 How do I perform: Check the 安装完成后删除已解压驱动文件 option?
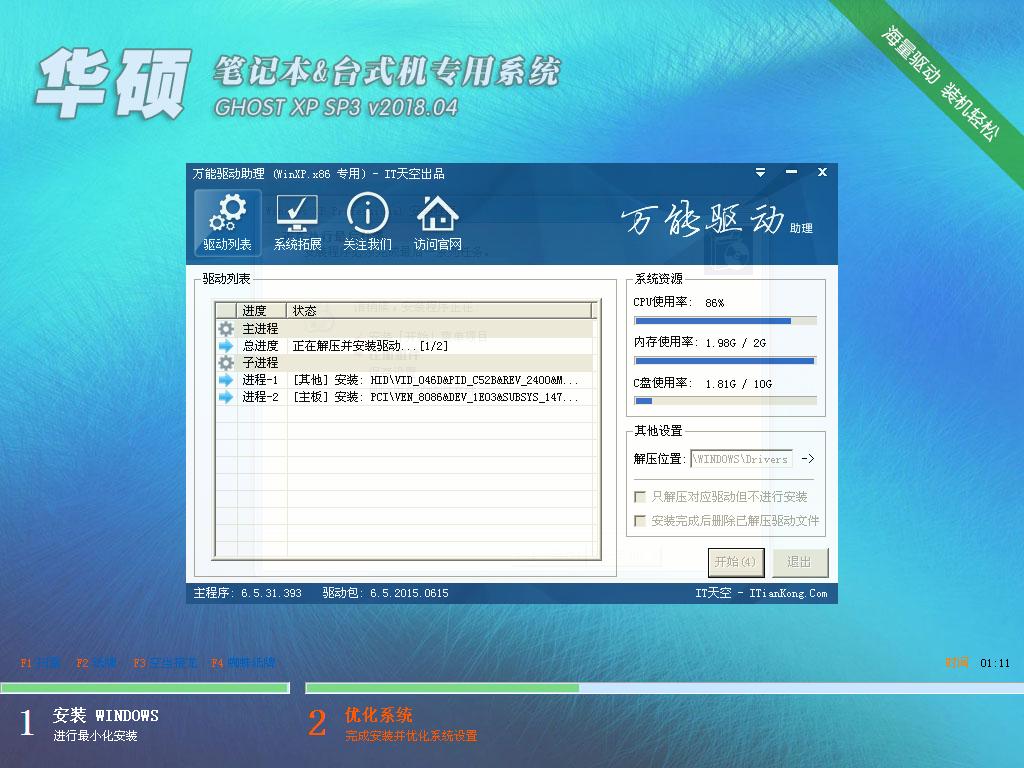pos(637,518)
